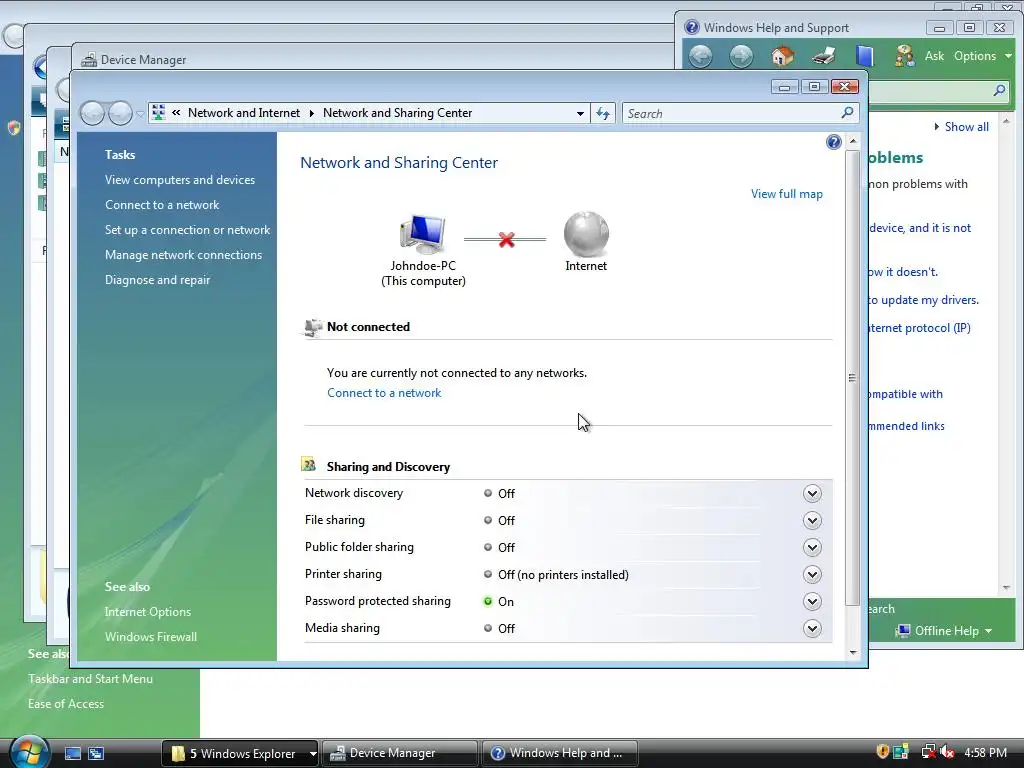
Task: Click the network status tray icon
Action: tap(927, 752)
